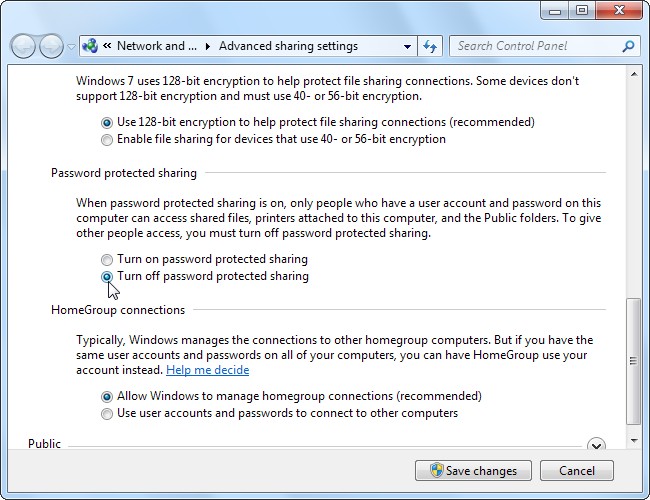Open the arrow after Network and...

208,46
